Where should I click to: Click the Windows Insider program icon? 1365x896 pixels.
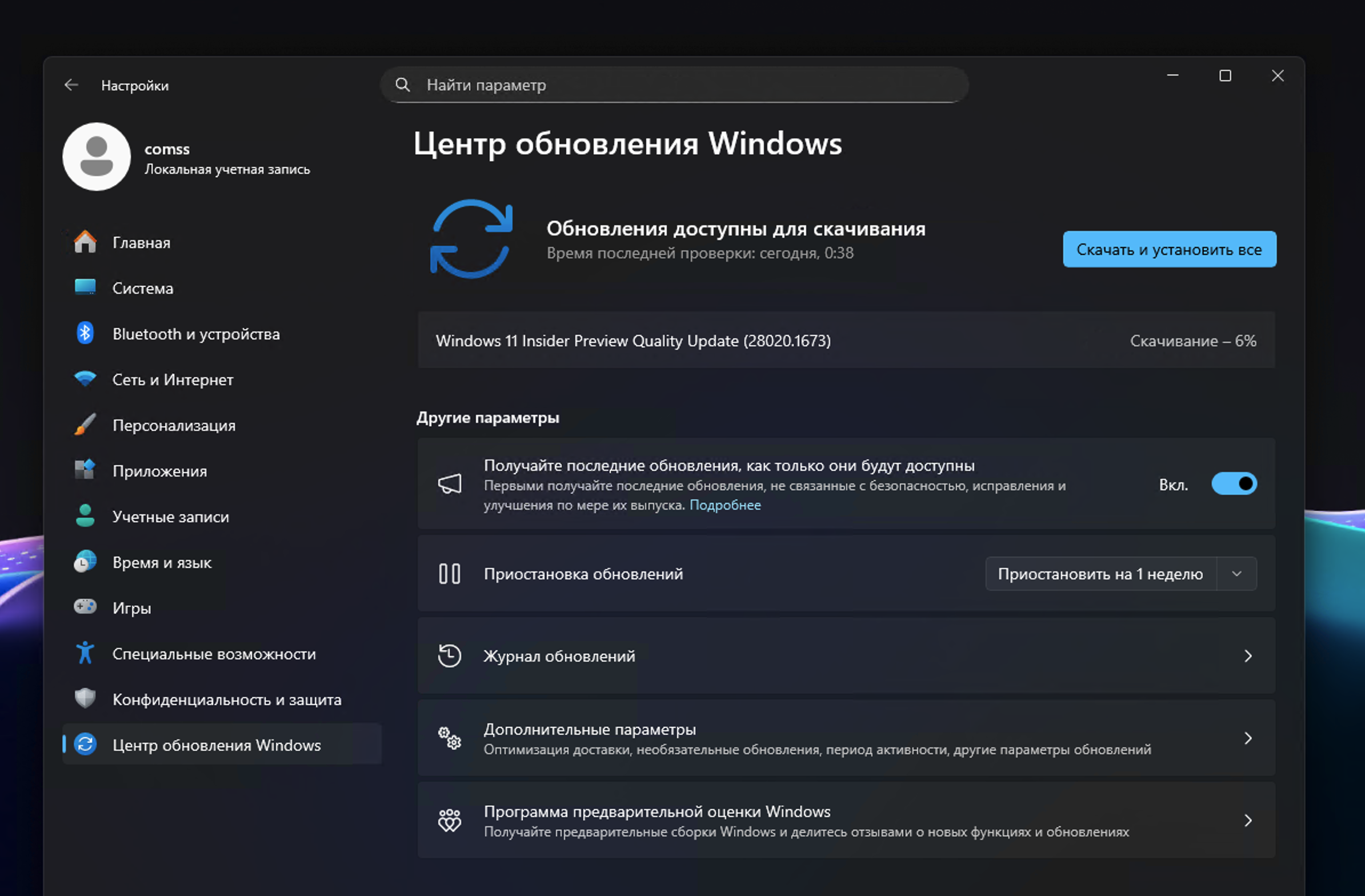point(450,820)
